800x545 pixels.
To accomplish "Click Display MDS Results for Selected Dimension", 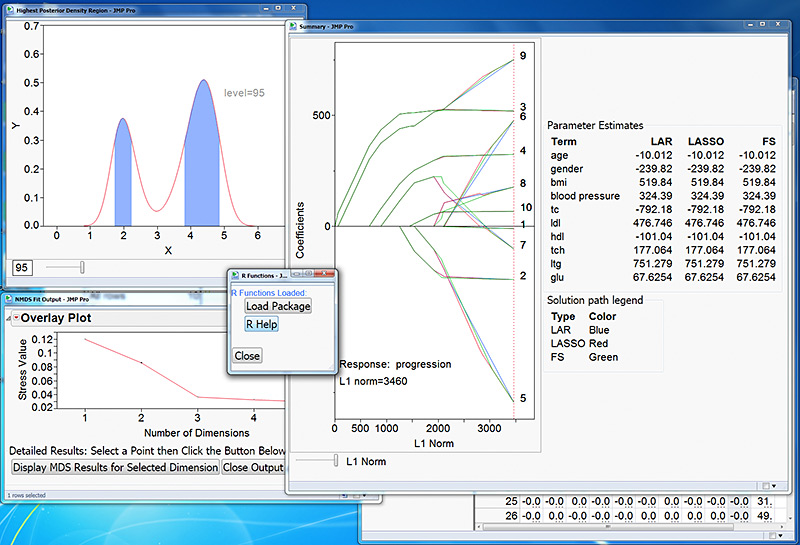I will click(x=115, y=467).
